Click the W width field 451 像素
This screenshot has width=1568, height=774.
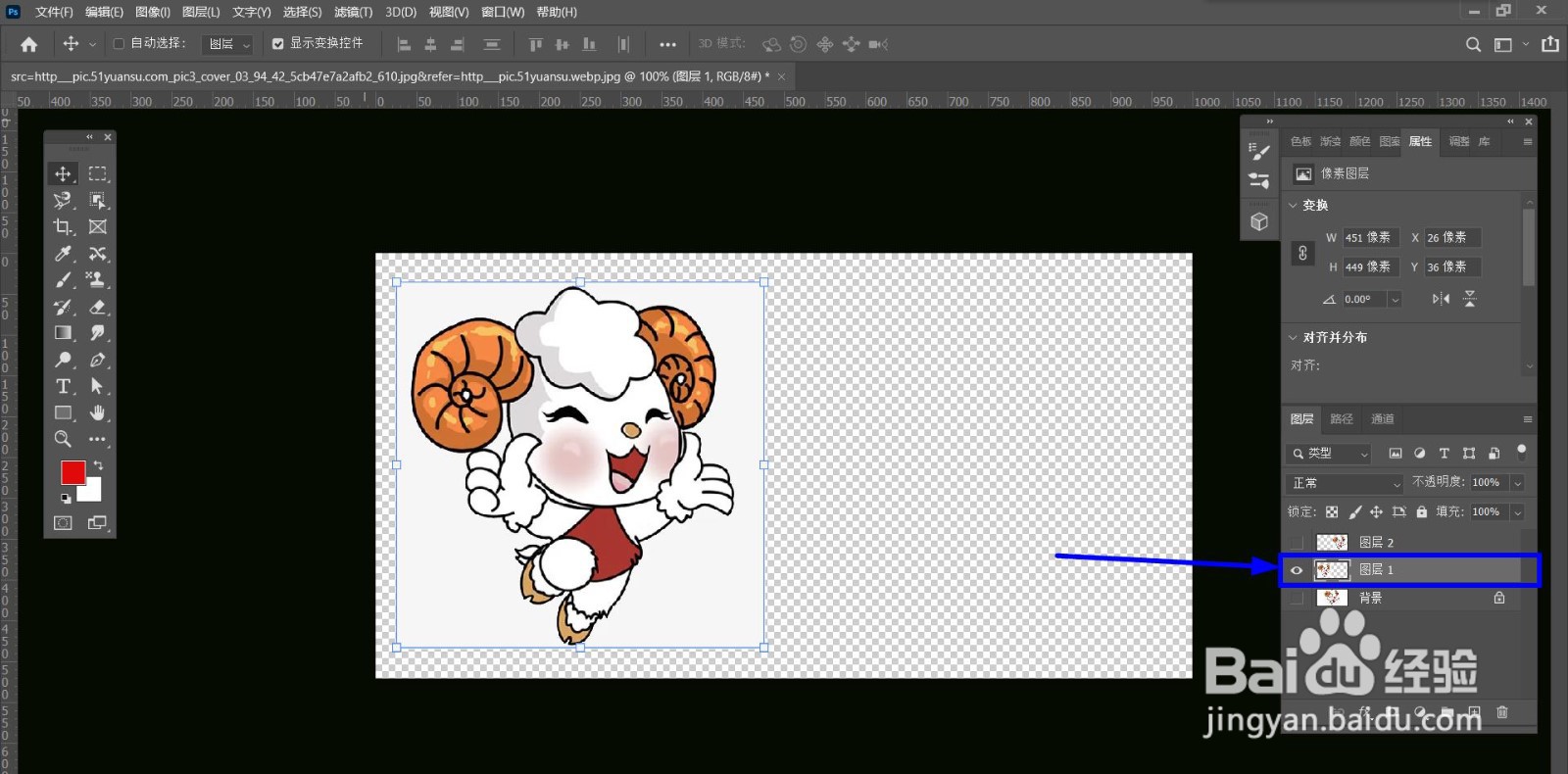click(1370, 237)
